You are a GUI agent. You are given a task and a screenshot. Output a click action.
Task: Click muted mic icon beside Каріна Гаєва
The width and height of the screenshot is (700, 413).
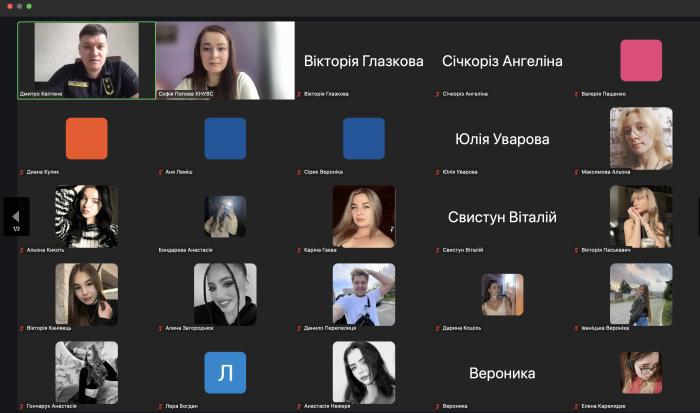pos(299,250)
